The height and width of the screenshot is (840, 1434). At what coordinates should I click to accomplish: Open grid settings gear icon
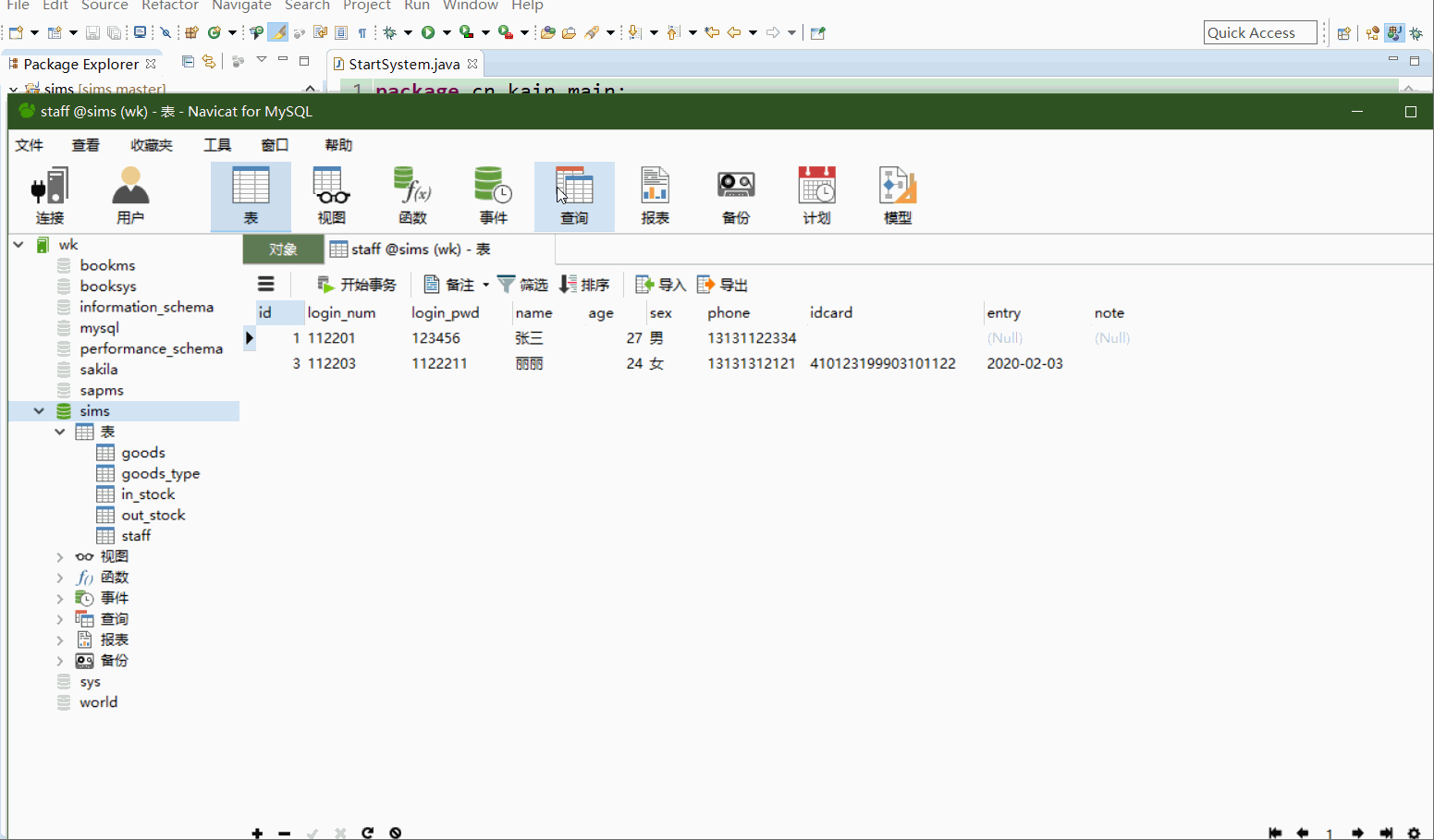1414,834
